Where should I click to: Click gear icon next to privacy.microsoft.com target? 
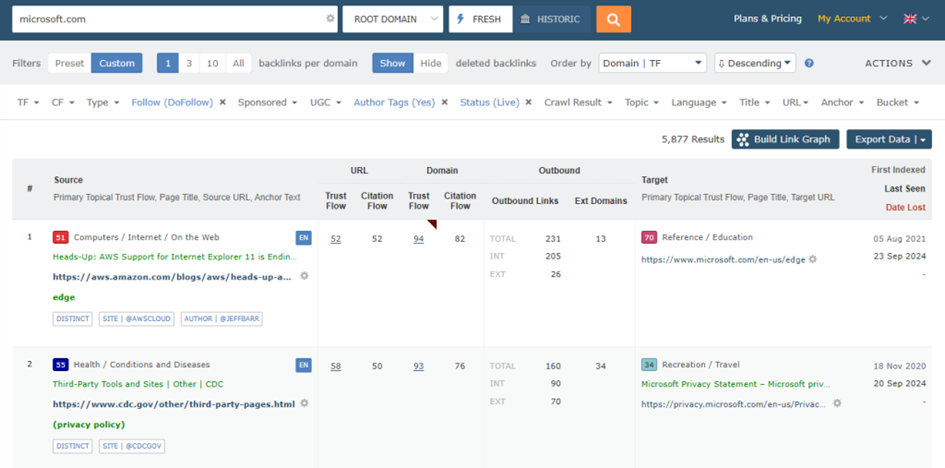coord(837,403)
